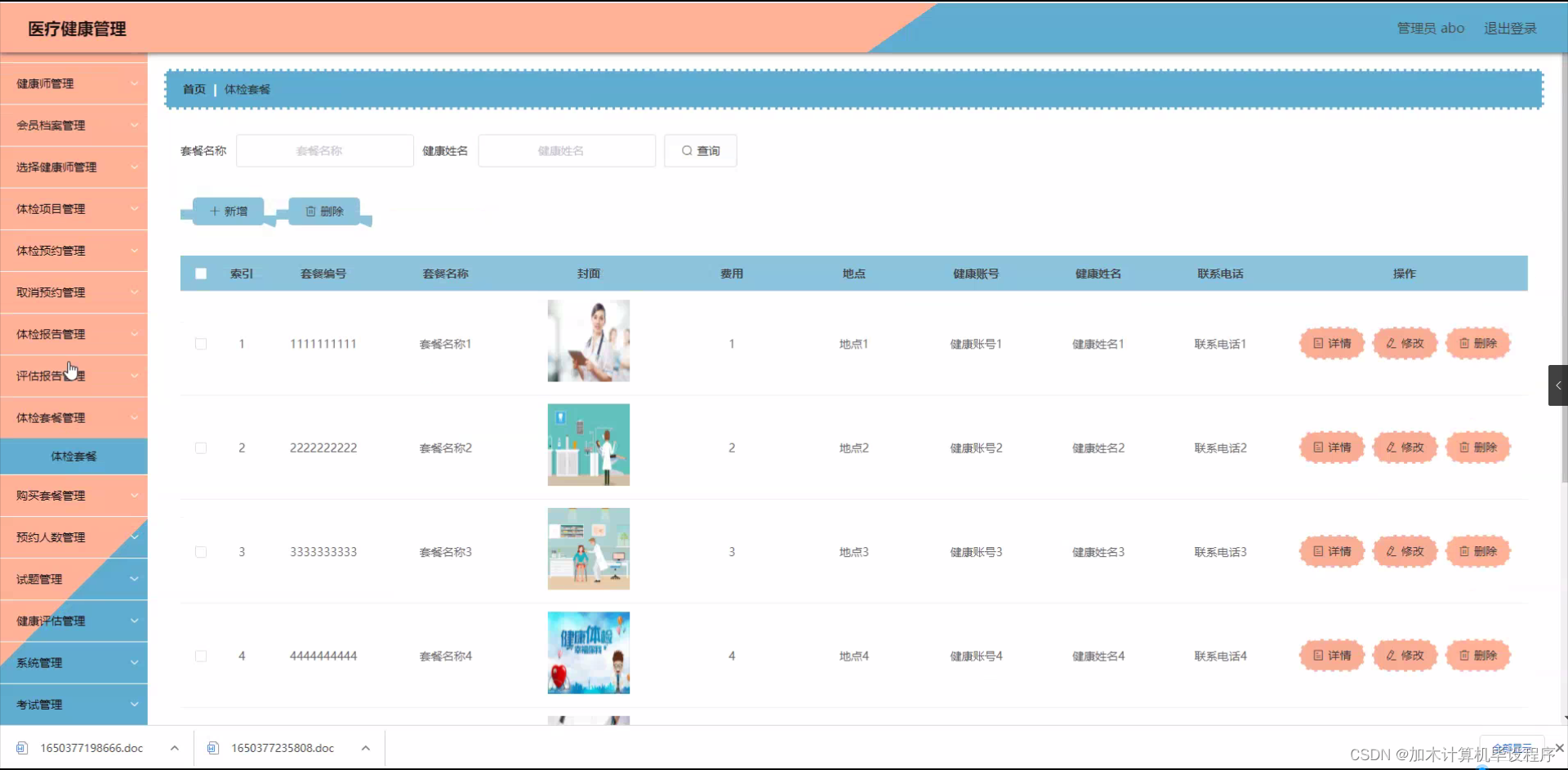Expand the 购买套餐管理 menu

coord(73,496)
